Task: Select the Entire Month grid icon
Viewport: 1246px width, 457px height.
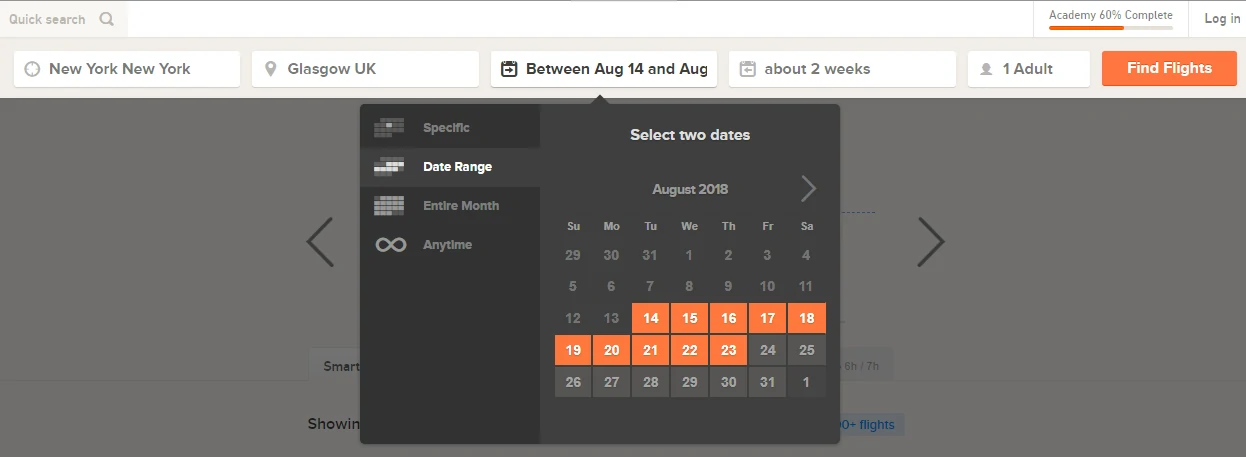Action: 389,206
